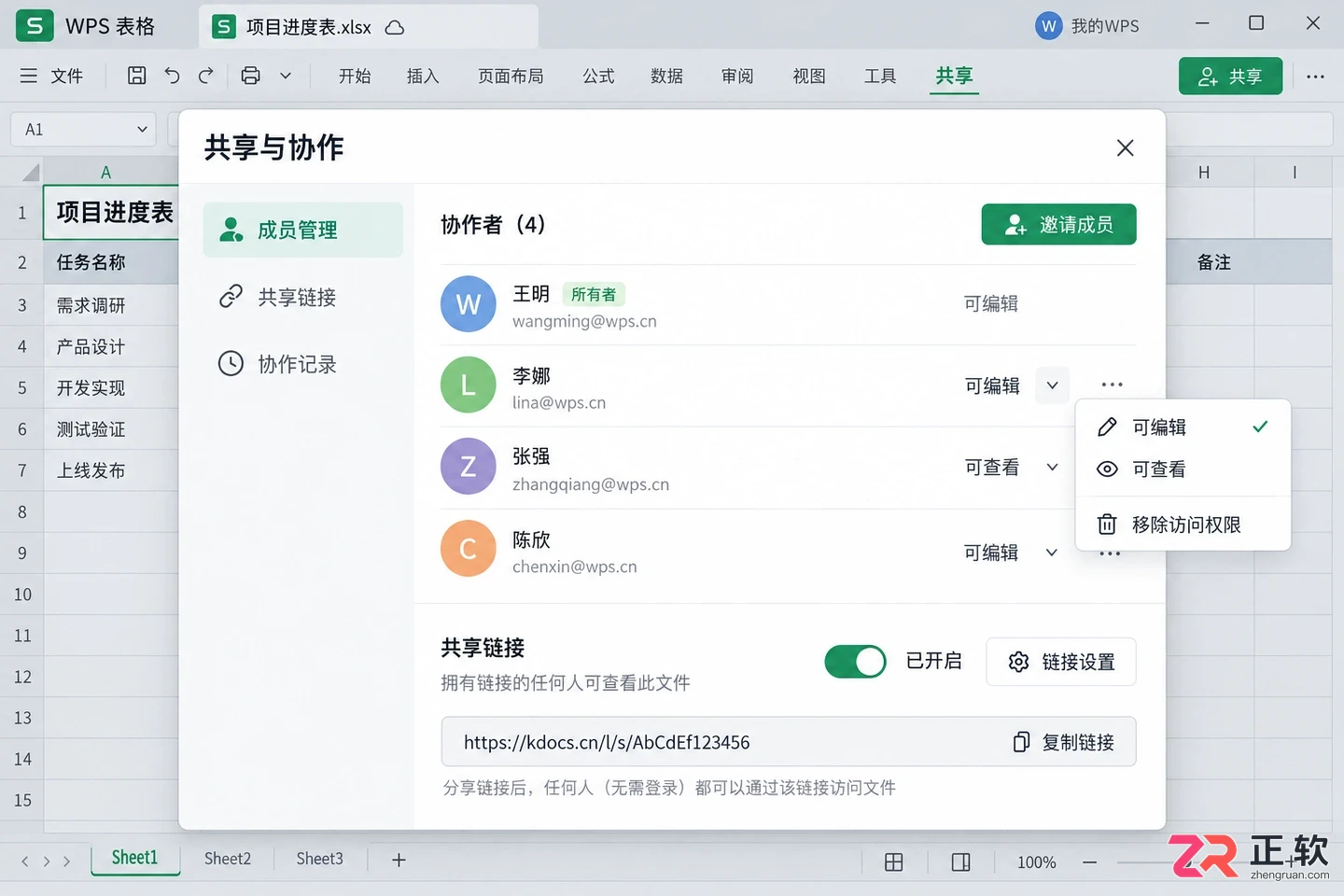This screenshot has height=896, width=1344.
Task: Expand the quick access toolbar dropdown
Action: click(286, 76)
